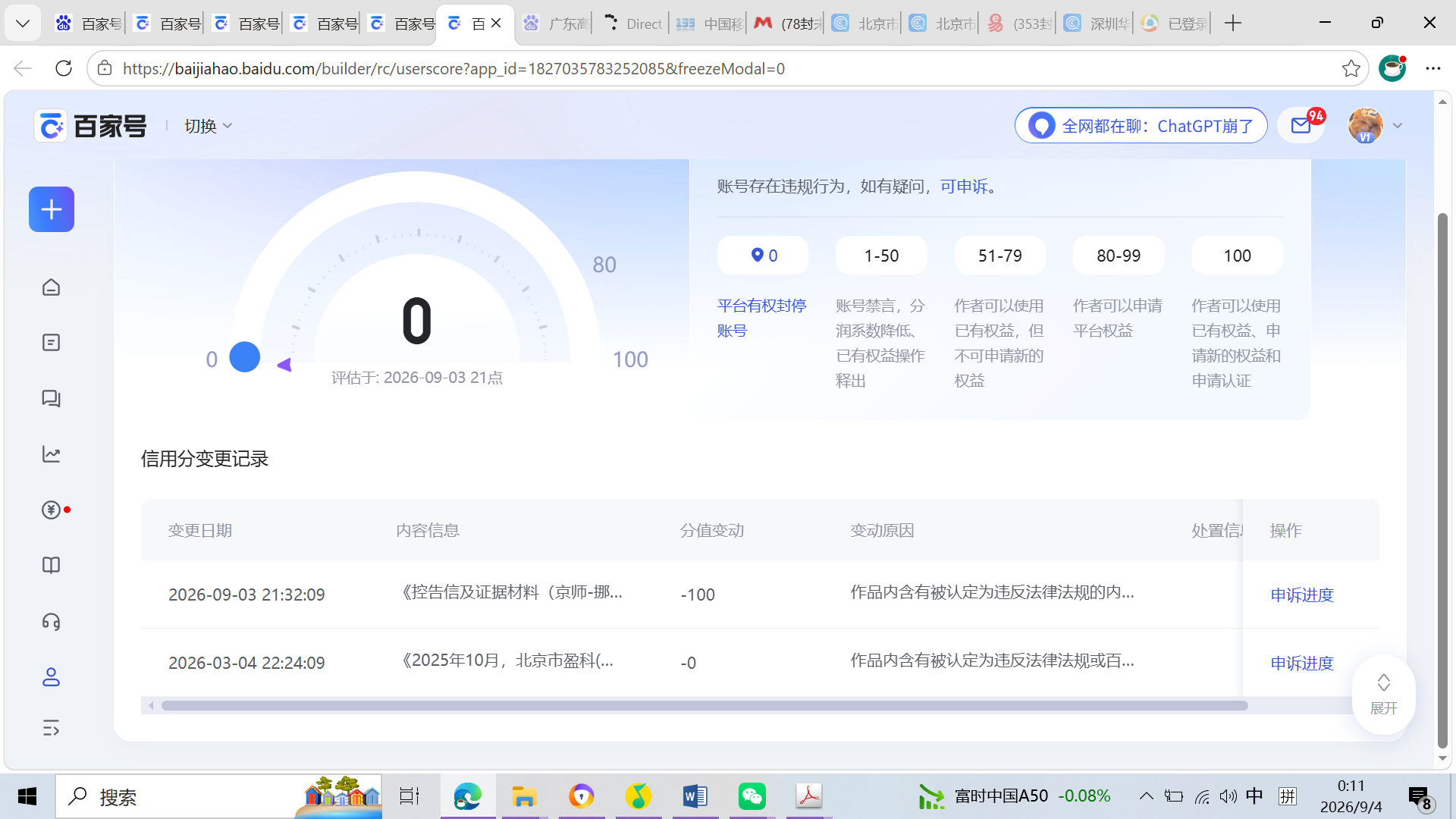Go back with browser back arrow
1456x819 pixels.
(23, 68)
